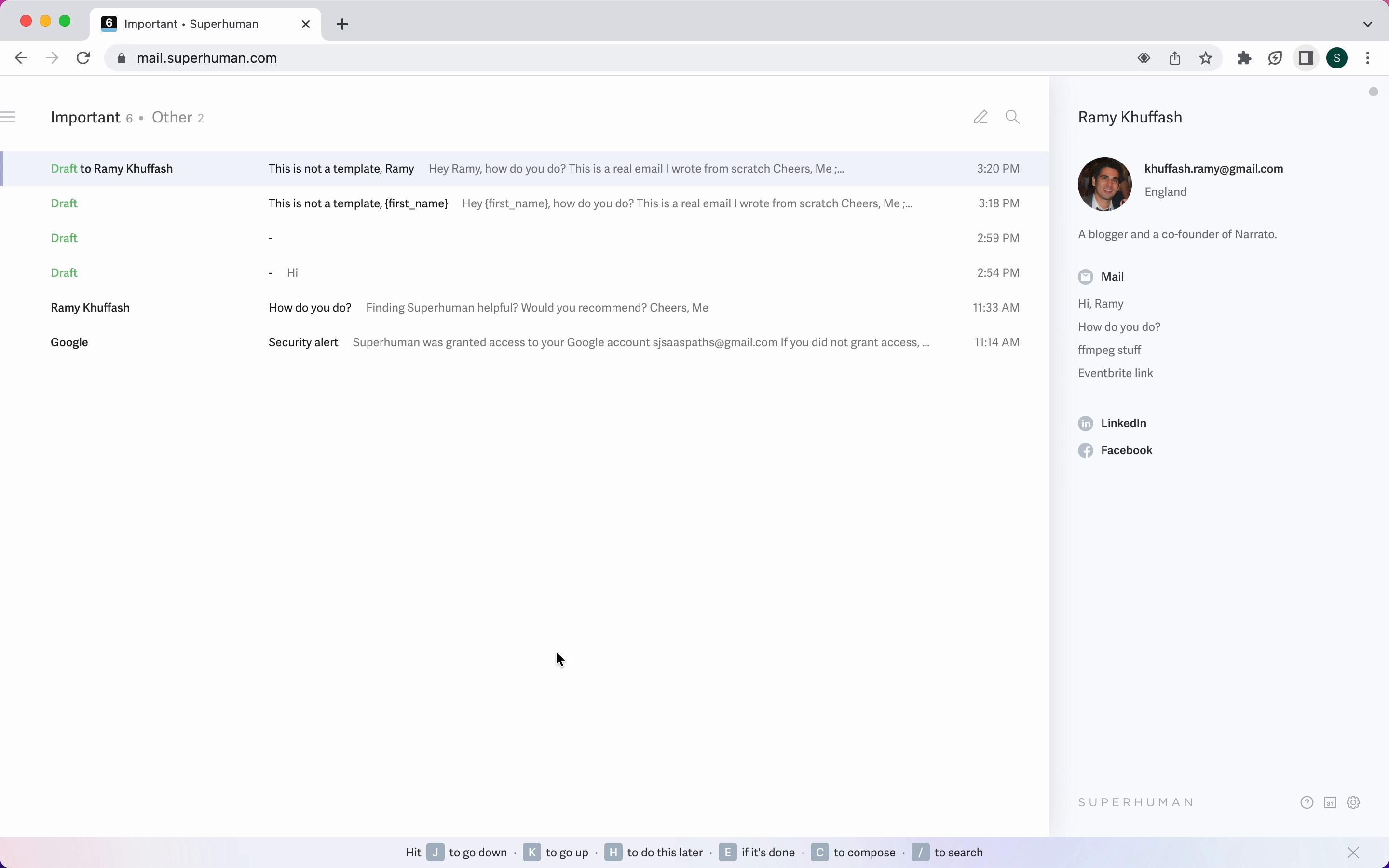
Task: Expand the Chrome tab search chevron
Action: click(x=1368, y=24)
